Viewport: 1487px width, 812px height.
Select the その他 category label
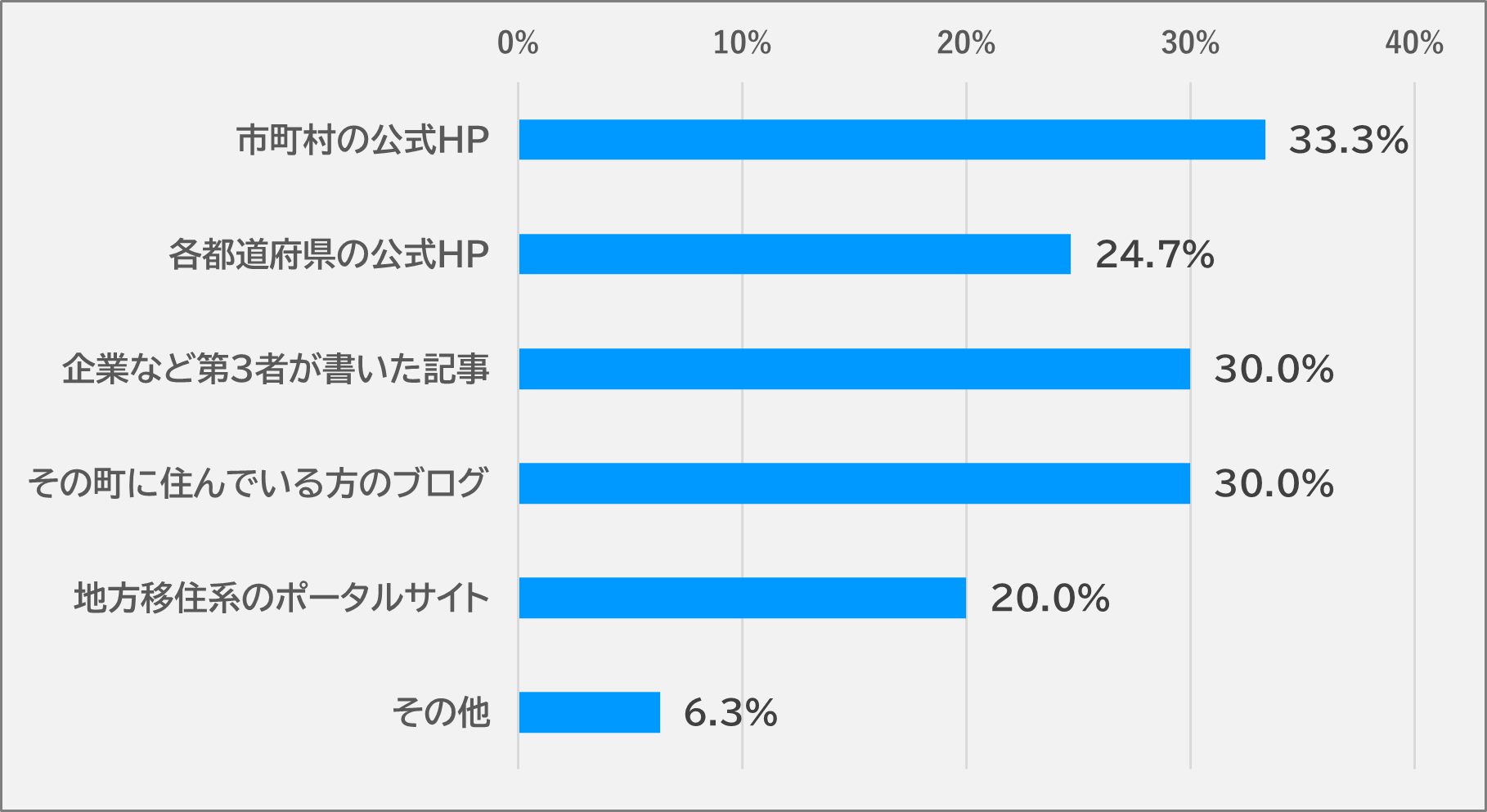[441, 712]
